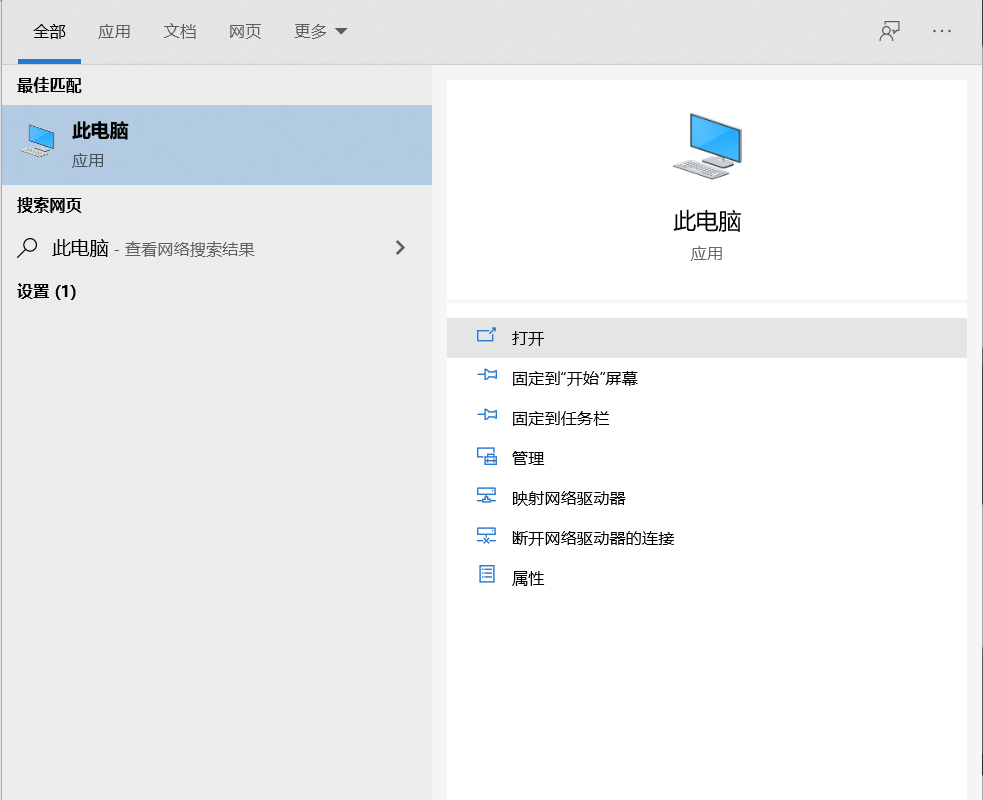
Task: Choose 固定到任务栏
Action: coord(707,418)
